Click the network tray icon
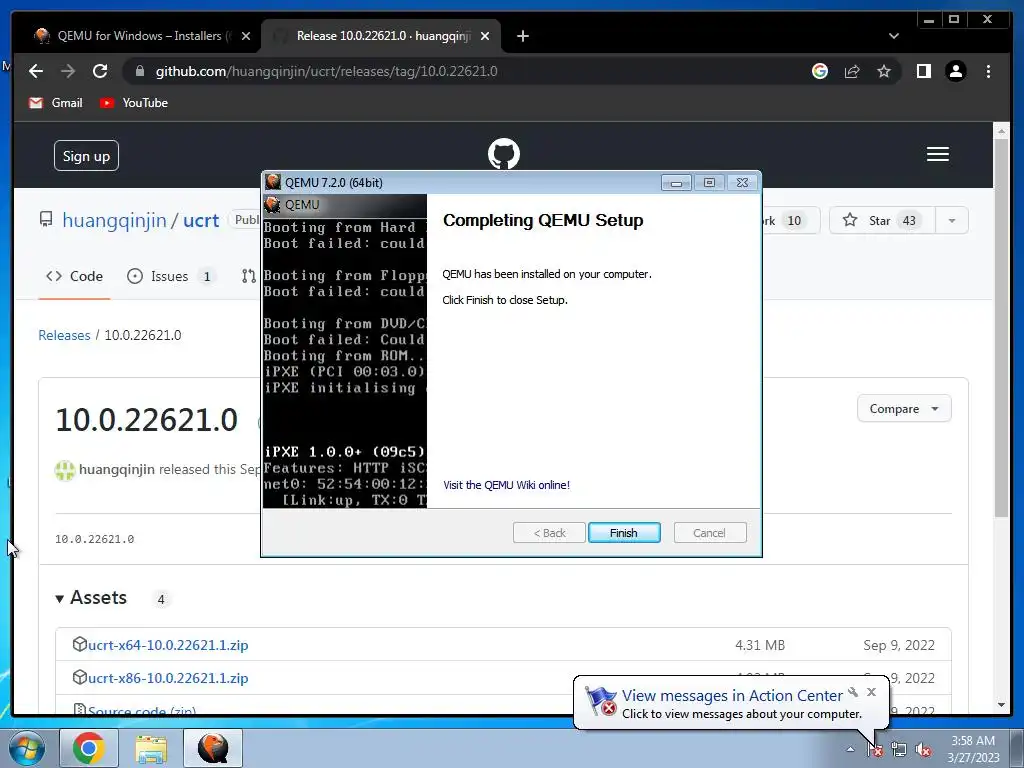 point(899,750)
